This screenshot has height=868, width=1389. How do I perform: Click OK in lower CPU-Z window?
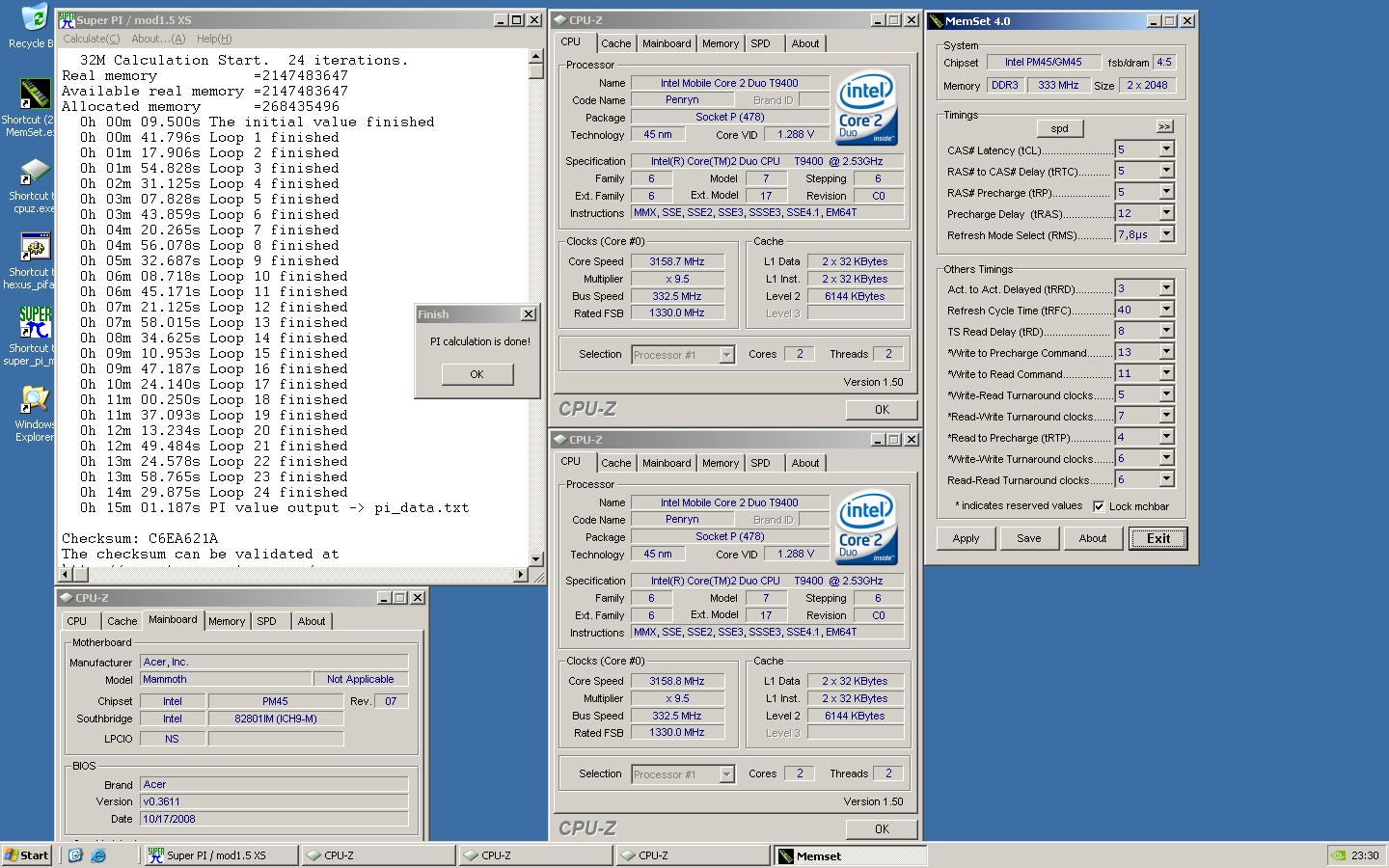click(x=882, y=828)
